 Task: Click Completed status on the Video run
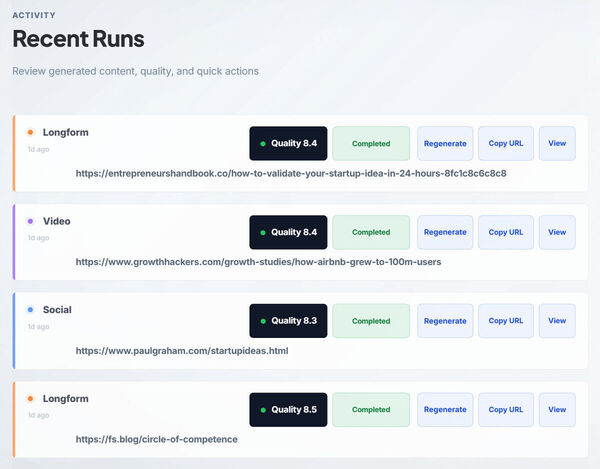click(371, 232)
